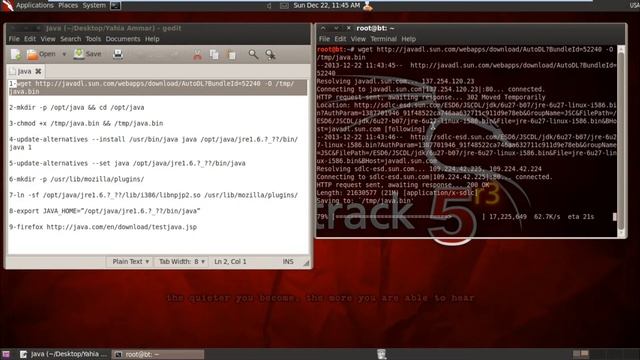The image size is (640, 360).
Task: Click the terminal vertical scrollbar
Action: (621, 139)
